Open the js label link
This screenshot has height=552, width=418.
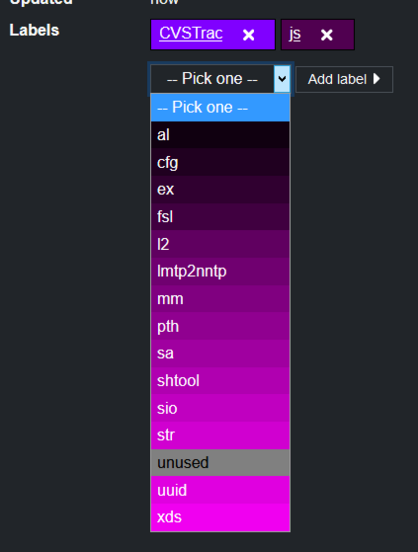tap(295, 34)
